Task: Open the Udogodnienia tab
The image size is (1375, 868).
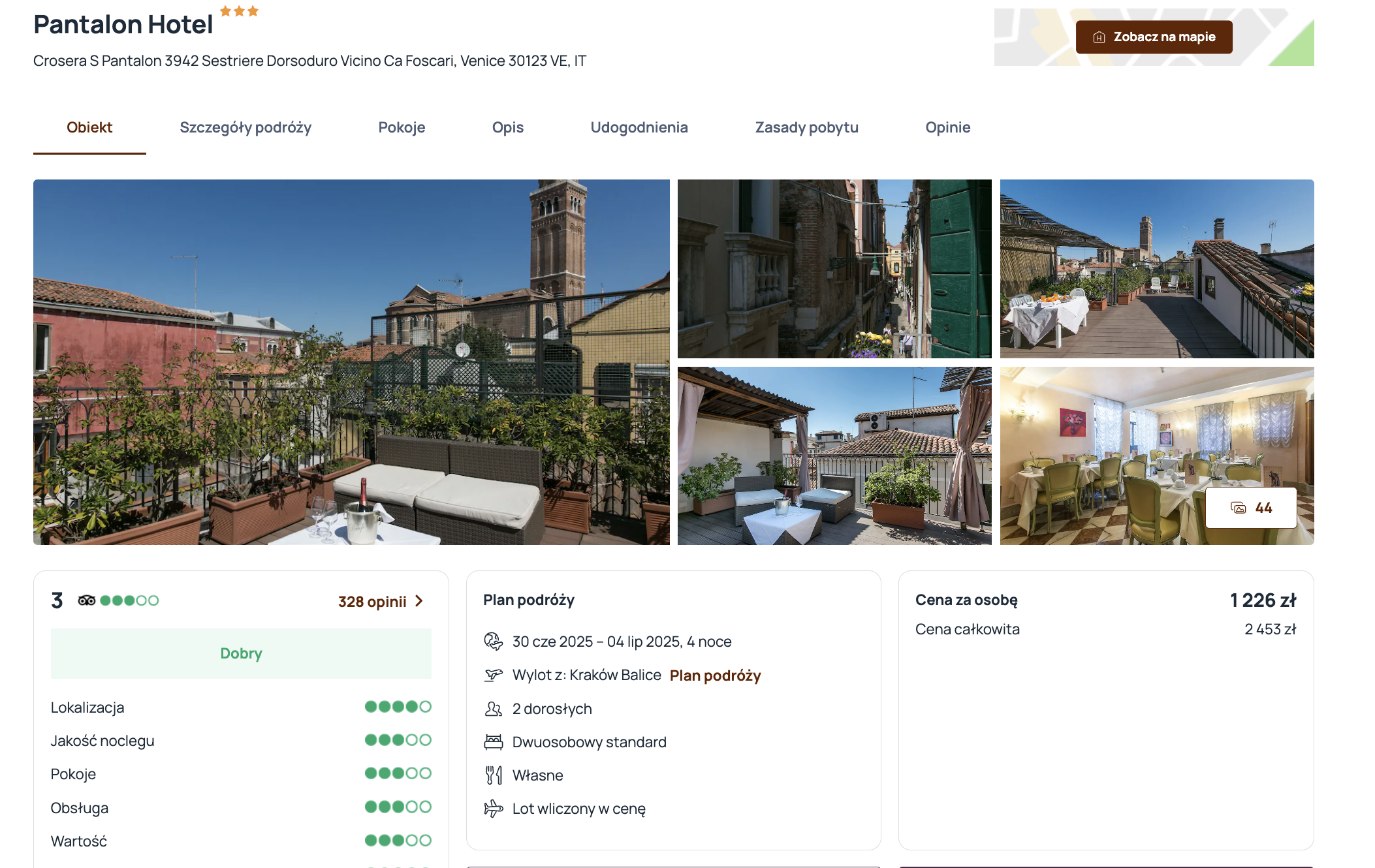Action: [639, 127]
